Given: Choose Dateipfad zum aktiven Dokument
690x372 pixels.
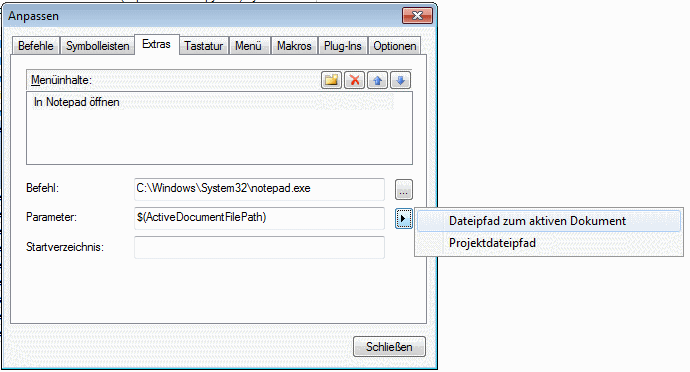Looking at the screenshot, I should [548, 221].
